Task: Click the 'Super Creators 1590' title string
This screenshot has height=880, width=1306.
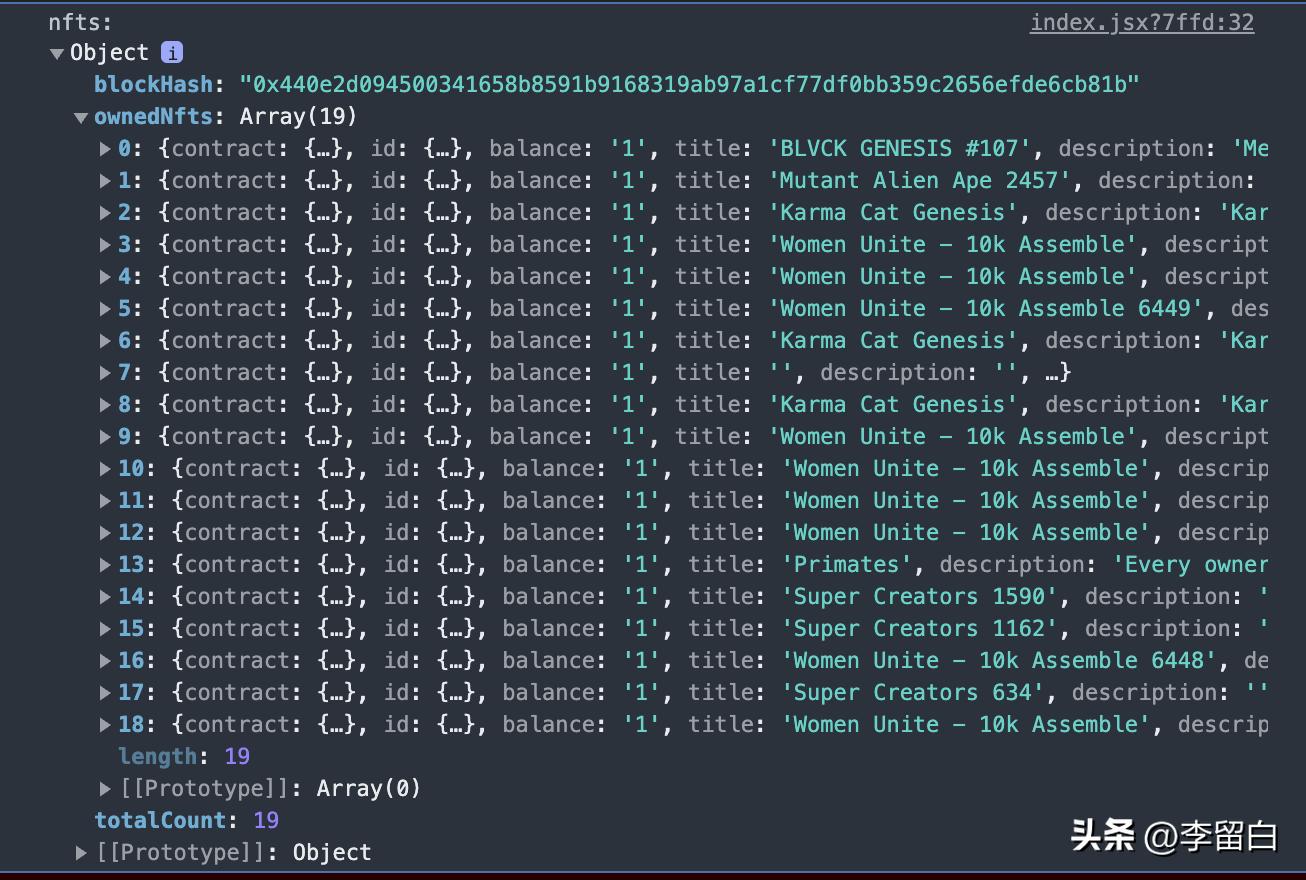Action: [x=920, y=597]
